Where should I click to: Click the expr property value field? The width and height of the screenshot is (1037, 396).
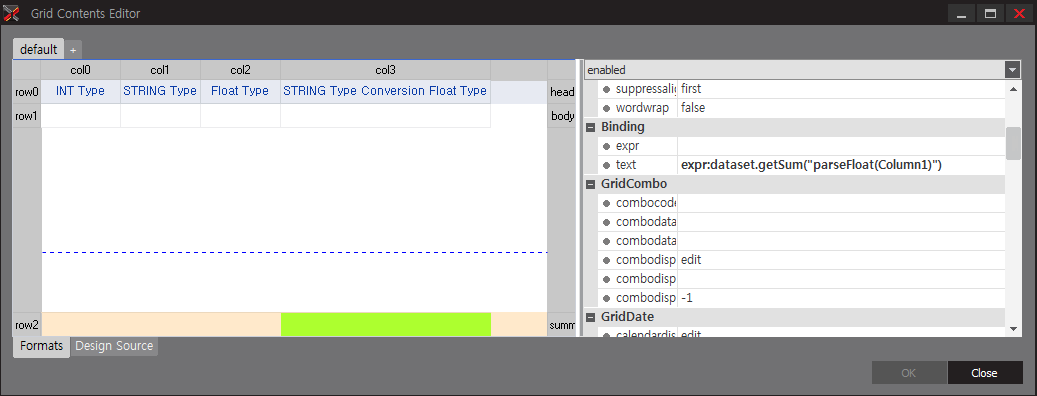[x=841, y=146]
